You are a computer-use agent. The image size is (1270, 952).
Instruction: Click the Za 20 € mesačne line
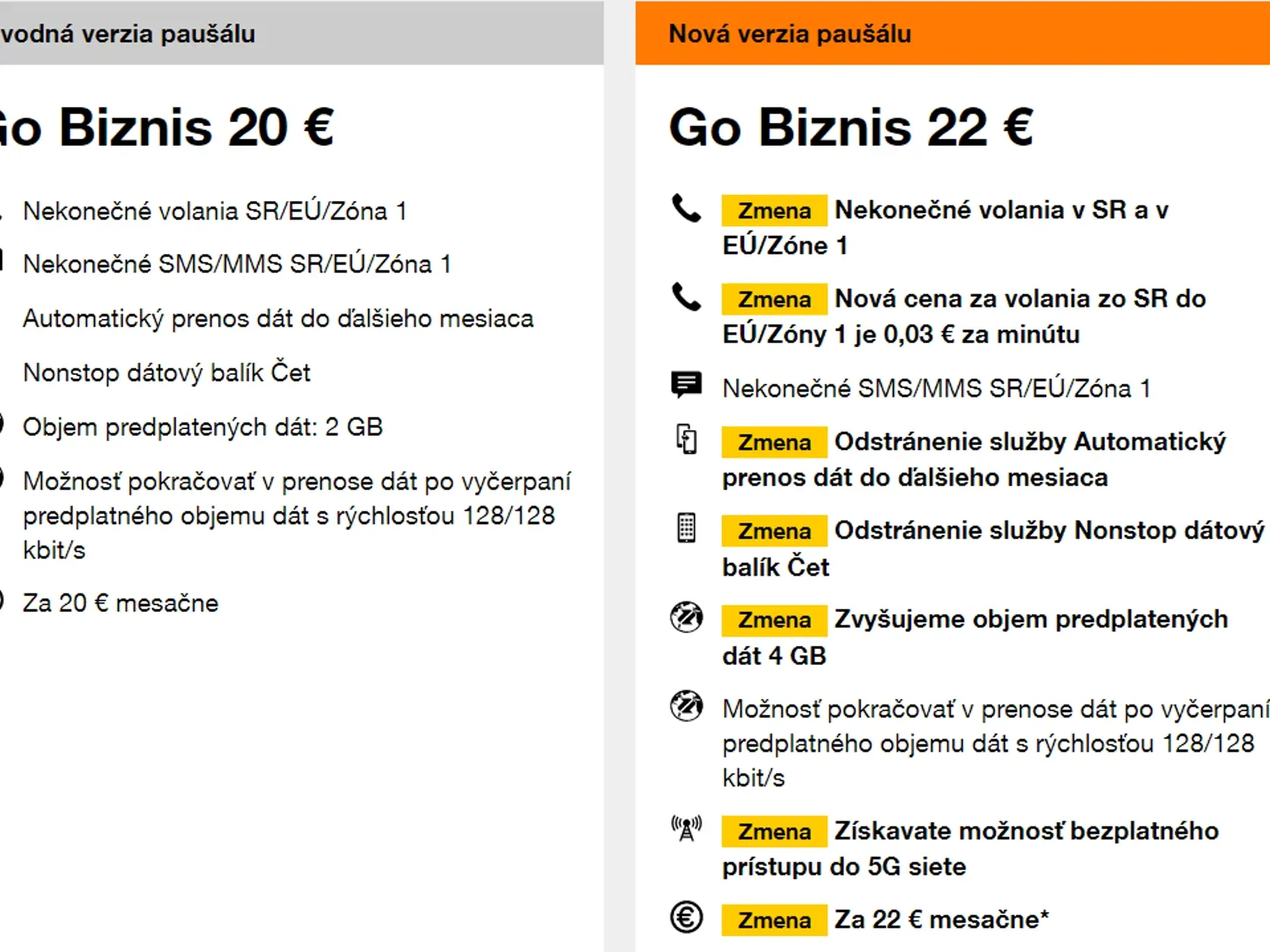click(120, 603)
